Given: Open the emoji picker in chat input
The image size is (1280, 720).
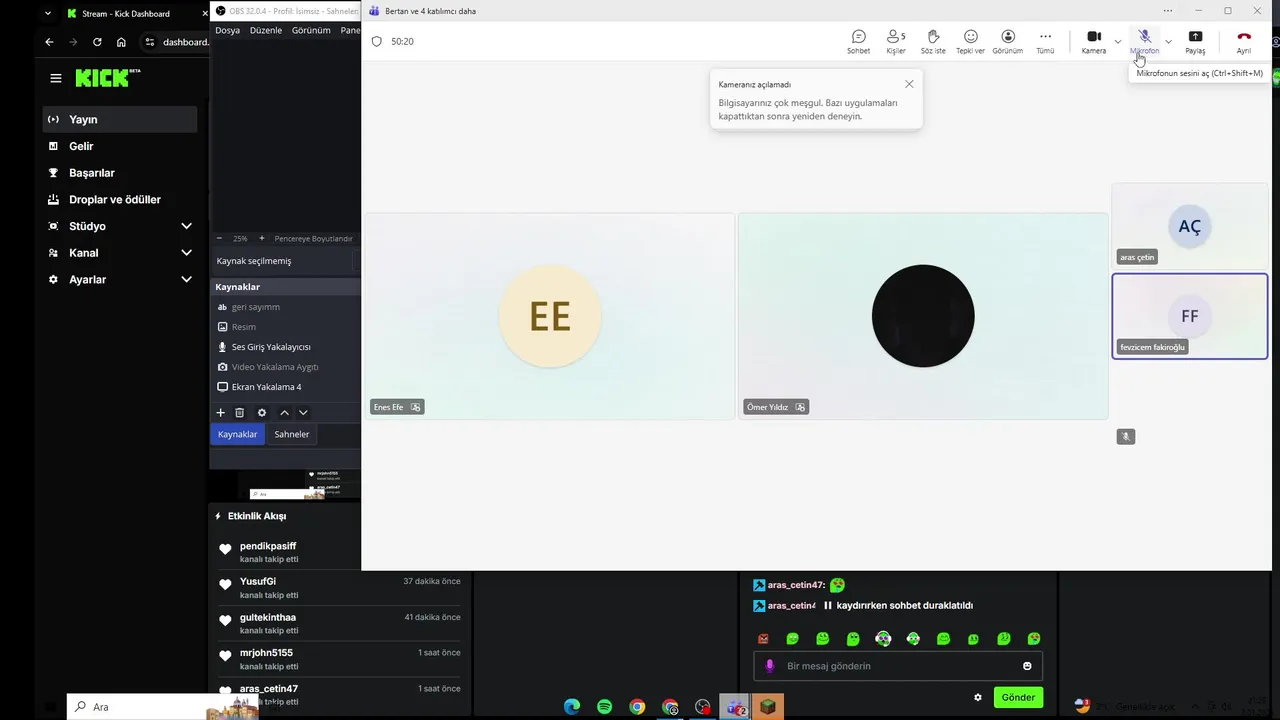Looking at the screenshot, I should 1027,666.
